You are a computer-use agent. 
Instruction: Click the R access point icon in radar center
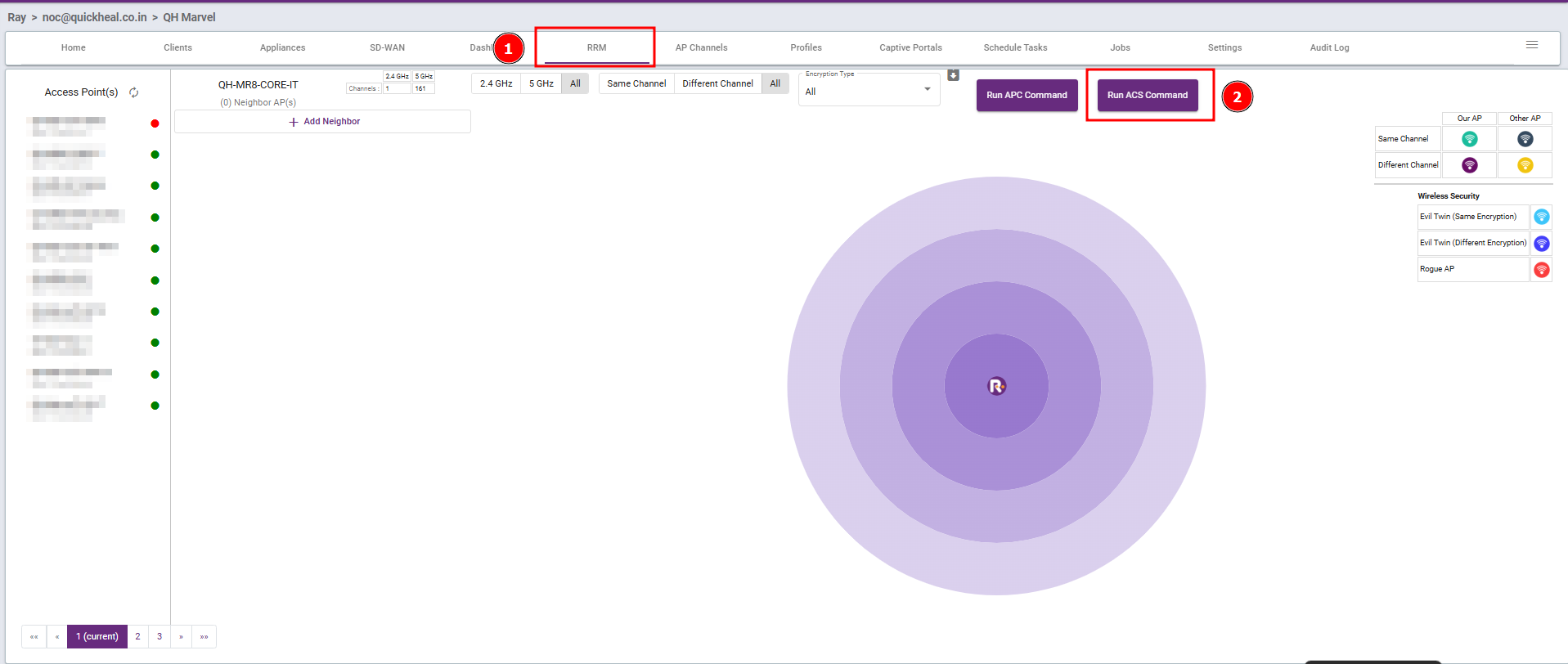click(x=996, y=386)
